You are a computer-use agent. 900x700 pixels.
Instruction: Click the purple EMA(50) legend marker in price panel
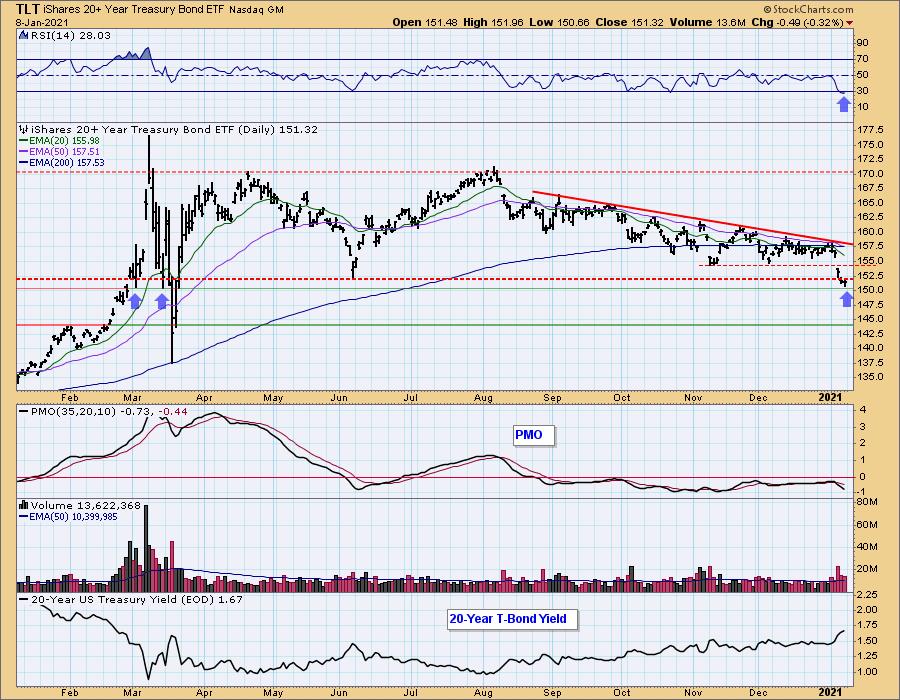(x=24, y=151)
